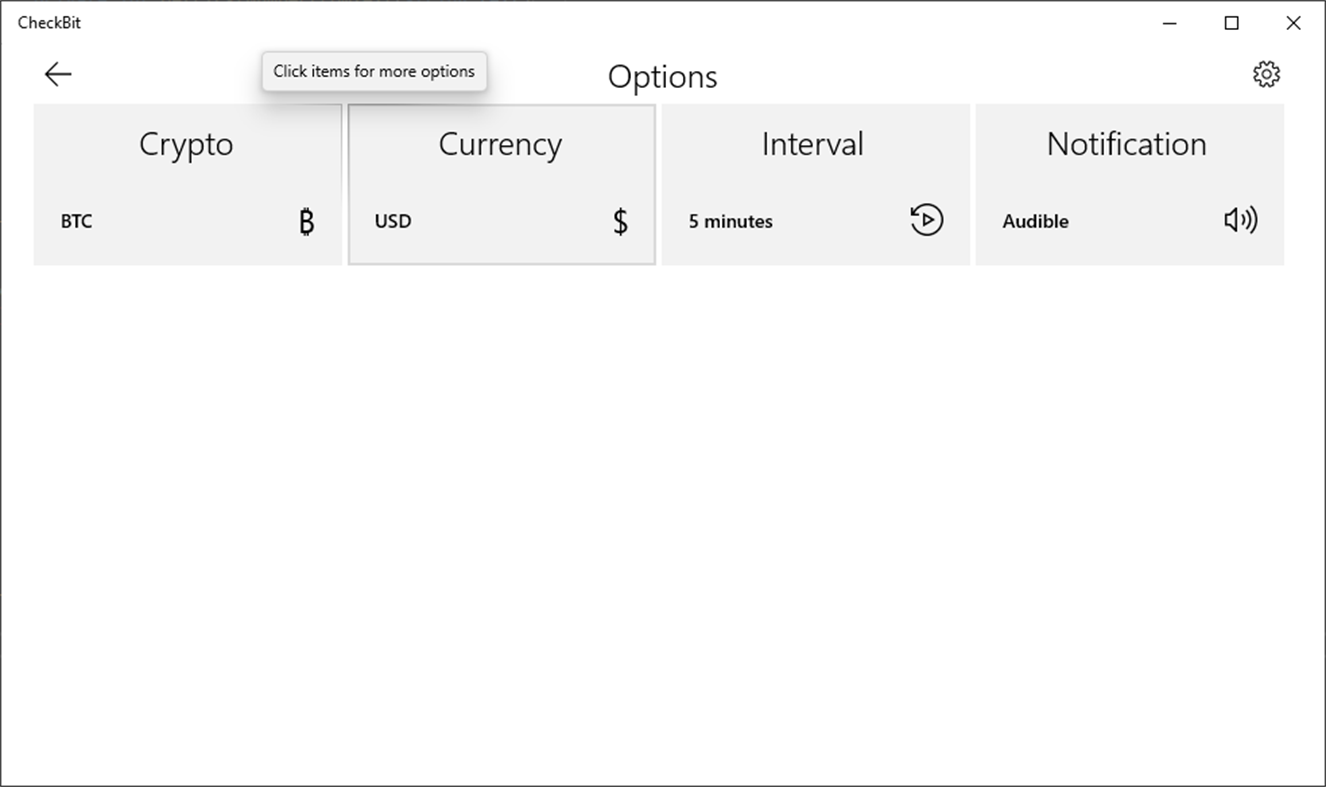Screen dimensions: 1326x787
Task: Select the Currency tile heading
Action: click(x=500, y=144)
